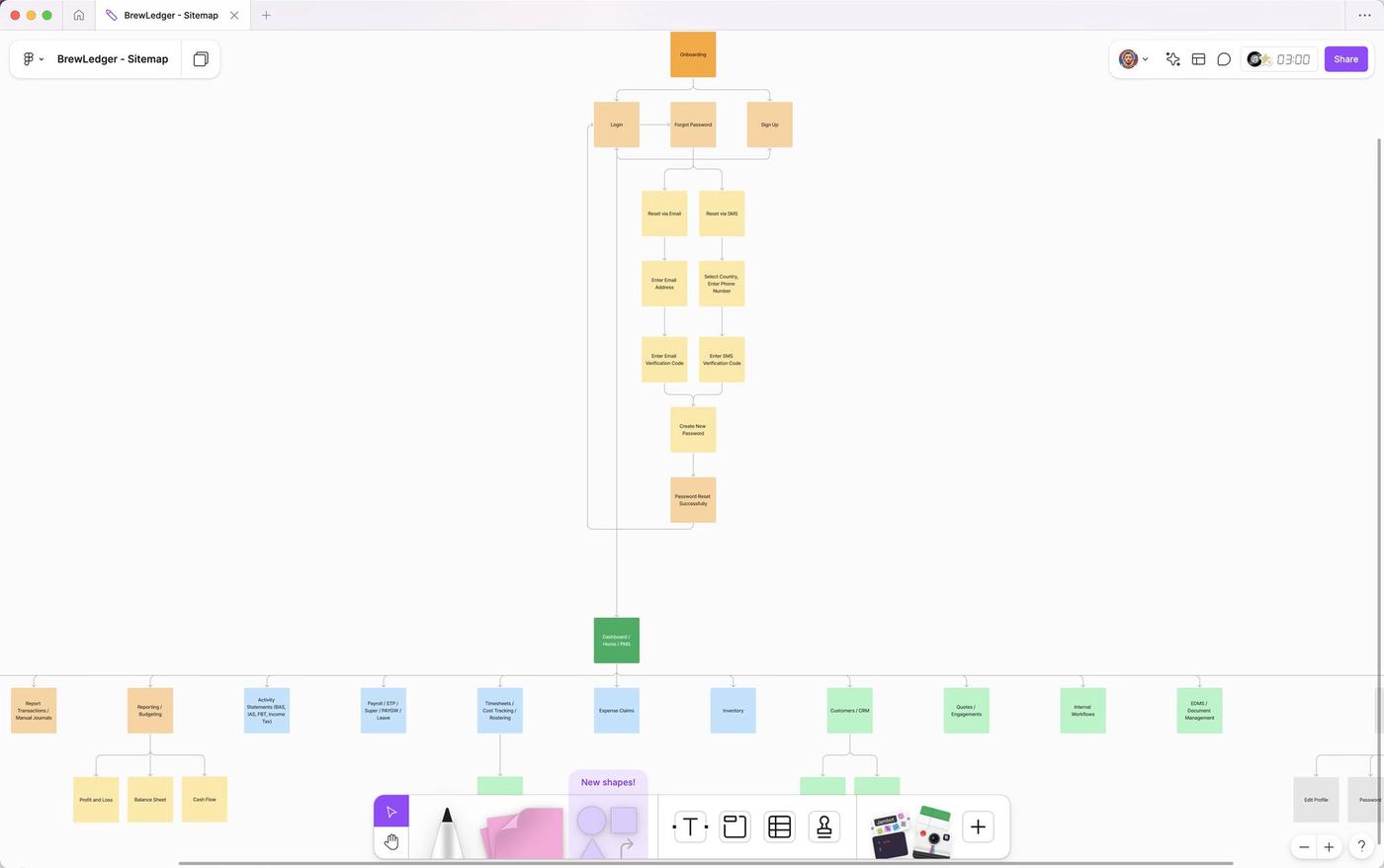Select the Cash Flow node

click(205, 800)
